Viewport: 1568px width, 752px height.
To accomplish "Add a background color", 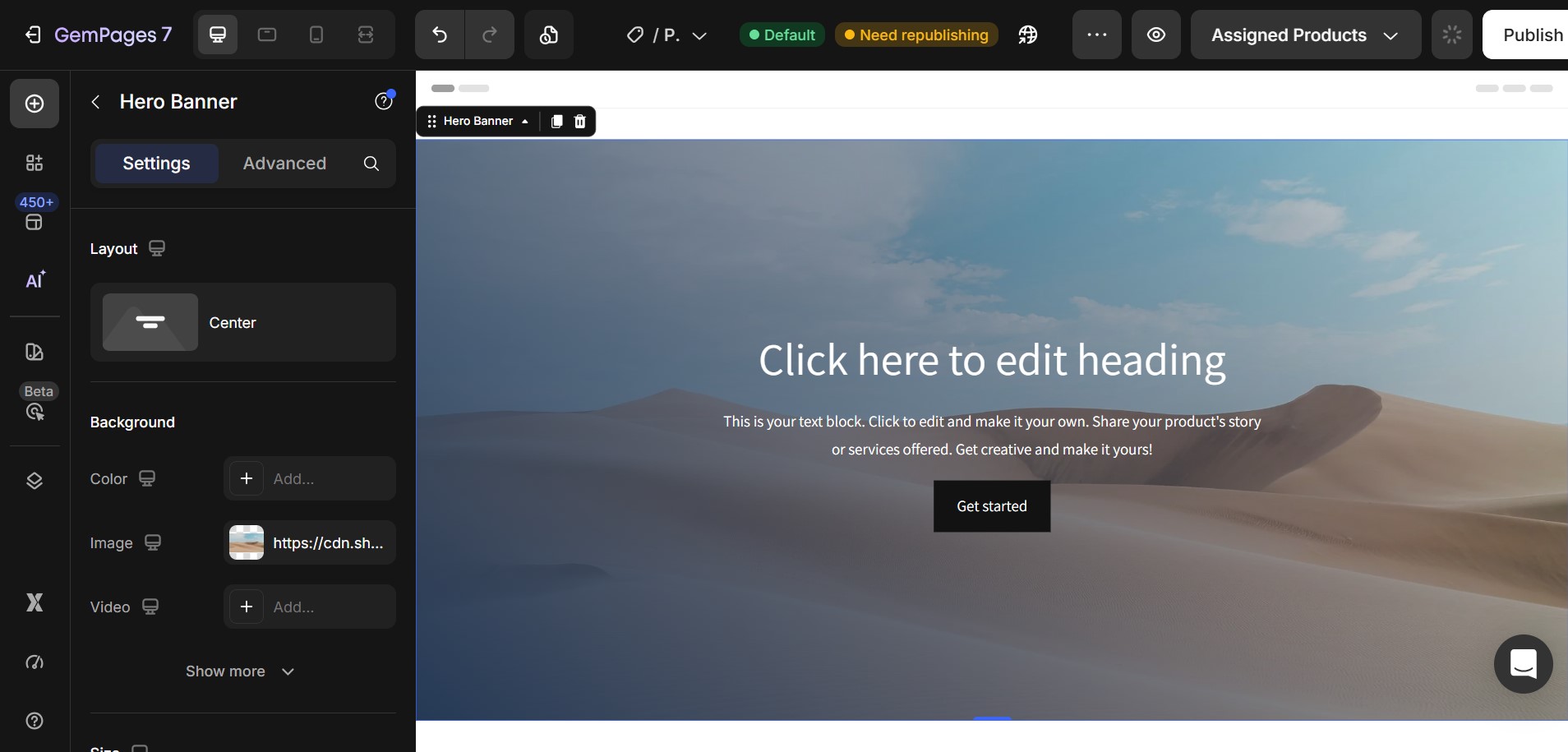I will (x=310, y=478).
